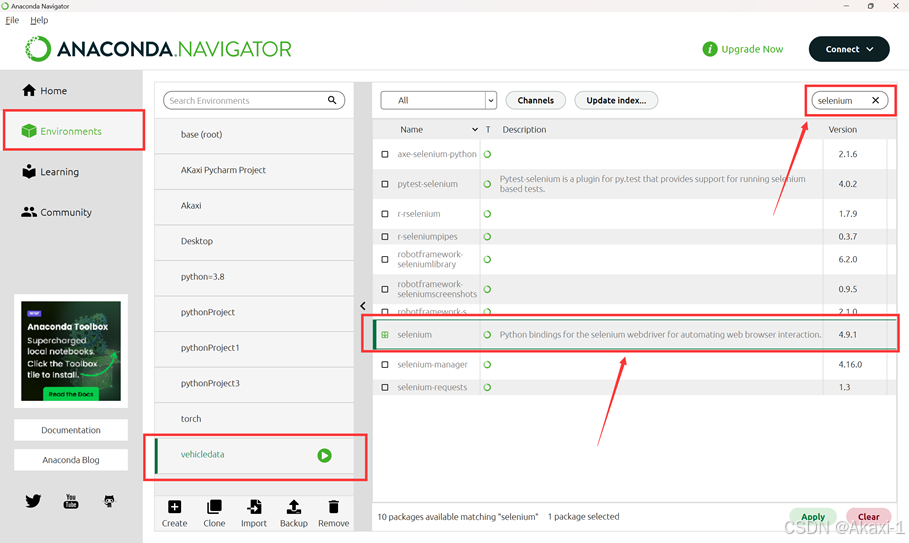The image size is (909, 543).
Task: Click into the Search Environments field
Action: click(x=254, y=100)
